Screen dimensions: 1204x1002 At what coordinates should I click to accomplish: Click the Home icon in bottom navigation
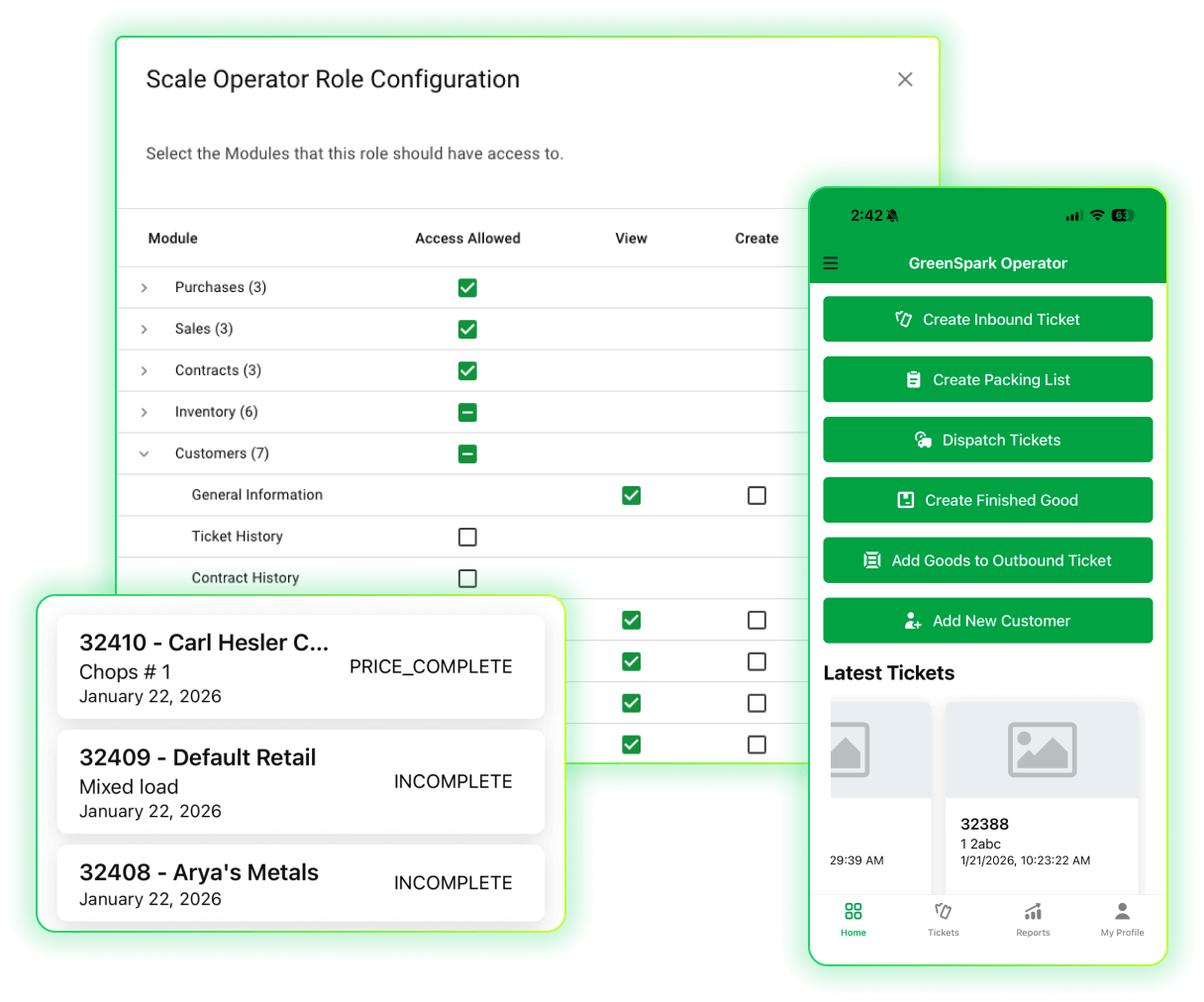pos(853,912)
